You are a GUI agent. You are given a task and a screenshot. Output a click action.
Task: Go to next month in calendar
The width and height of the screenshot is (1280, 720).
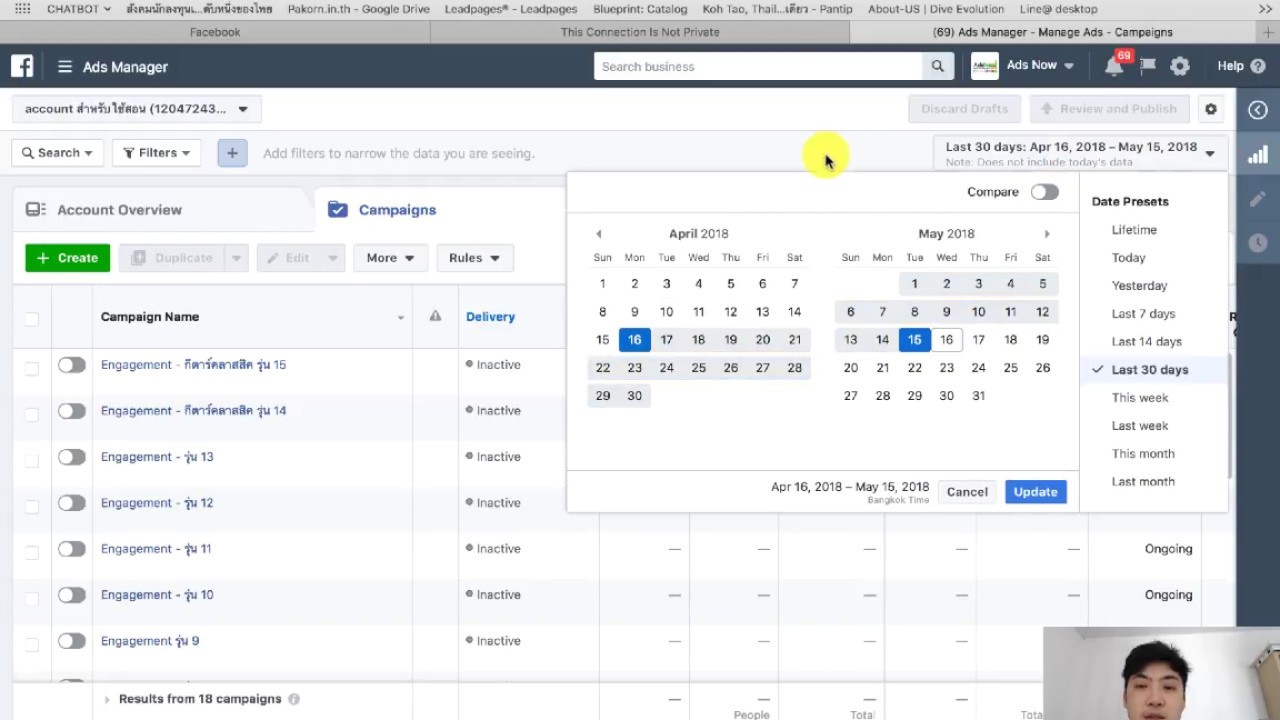pyautogui.click(x=1047, y=234)
